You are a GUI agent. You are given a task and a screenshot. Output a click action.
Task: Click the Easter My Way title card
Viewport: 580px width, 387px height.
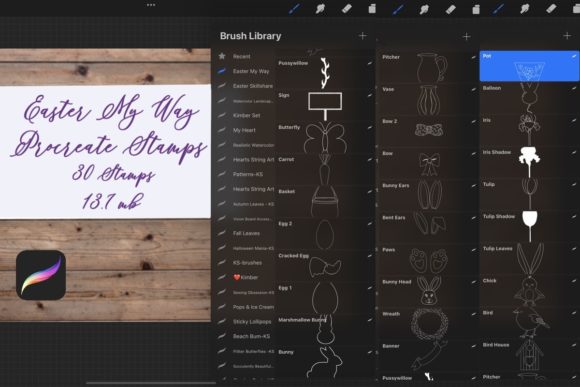tap(105, 152)
